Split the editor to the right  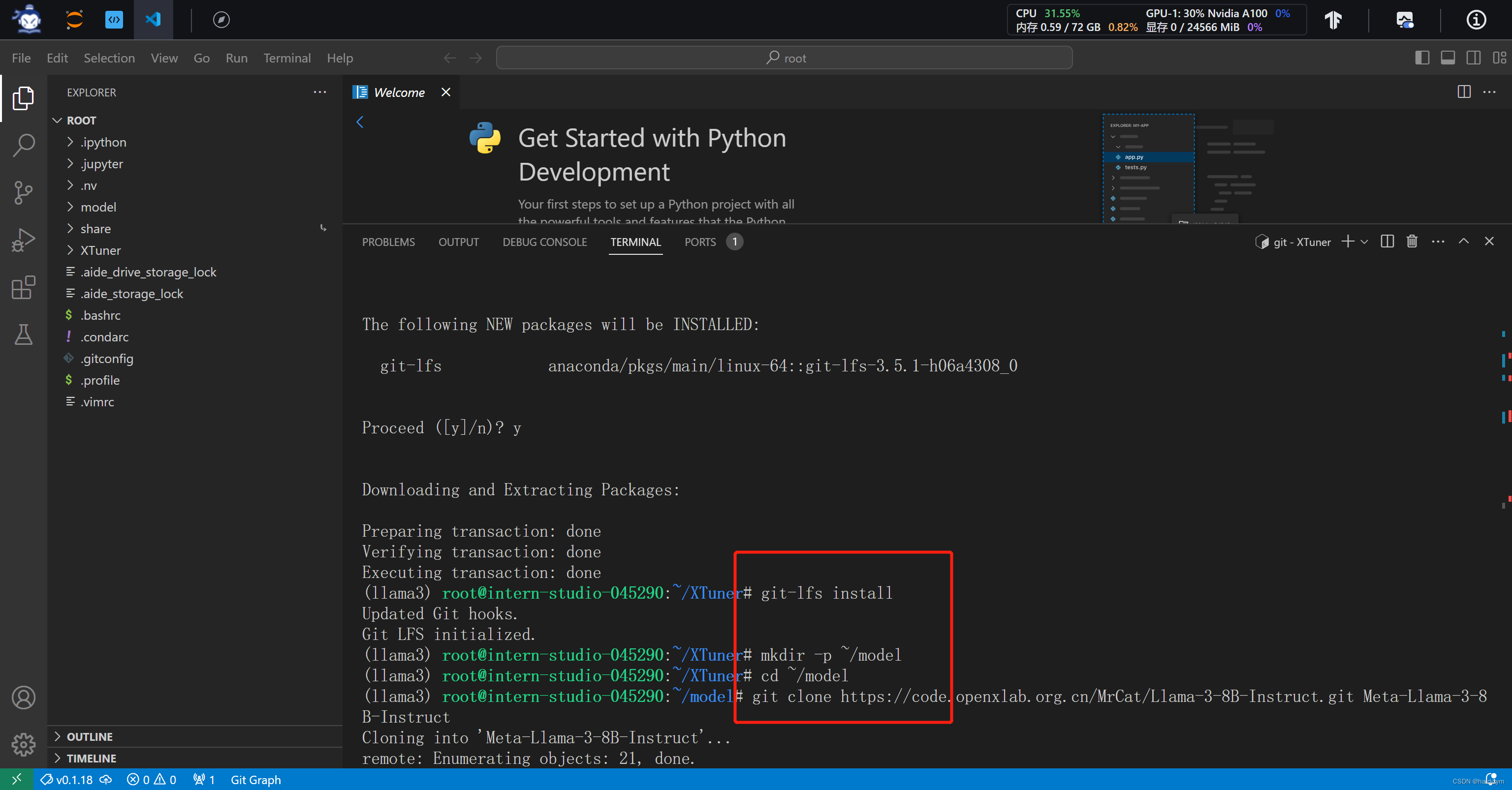click(x=1464, y=92)
